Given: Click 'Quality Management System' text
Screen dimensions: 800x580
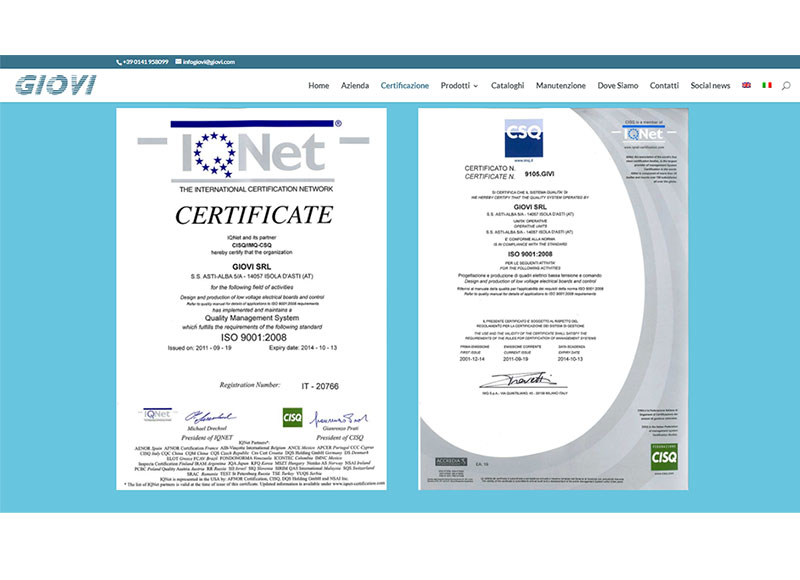Looking at the screenshot, I should (x=252, y=318).
